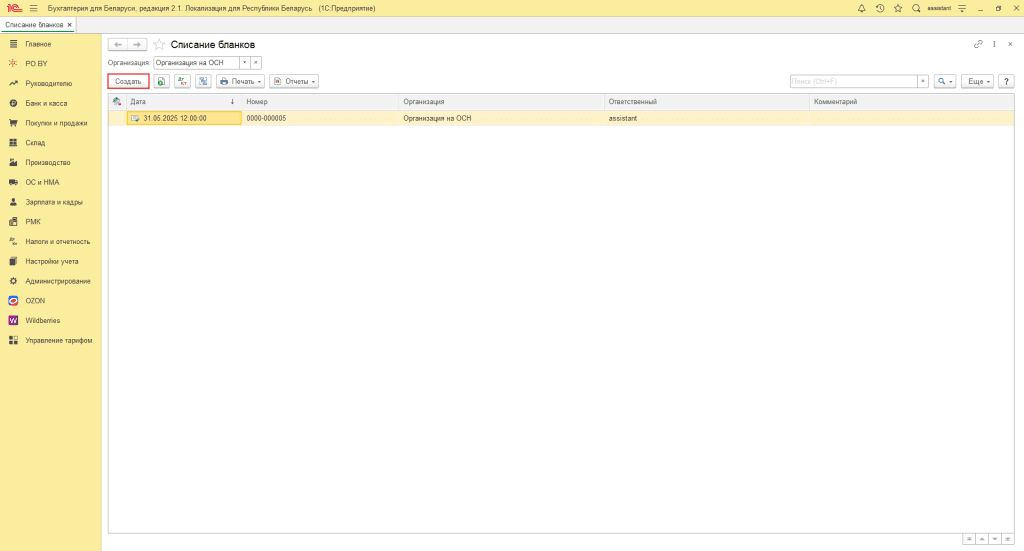Select the document number 0000-000005 cell
1024x551 pixels.
coord(320,118)
